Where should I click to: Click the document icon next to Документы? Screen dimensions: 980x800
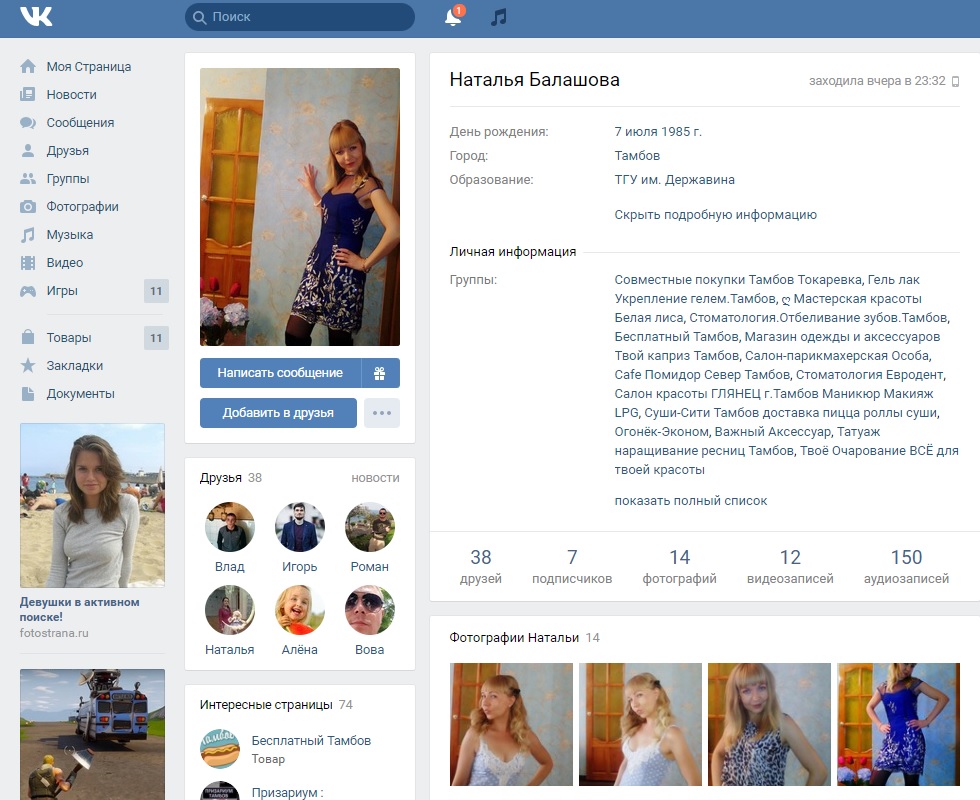pos(28,394)
